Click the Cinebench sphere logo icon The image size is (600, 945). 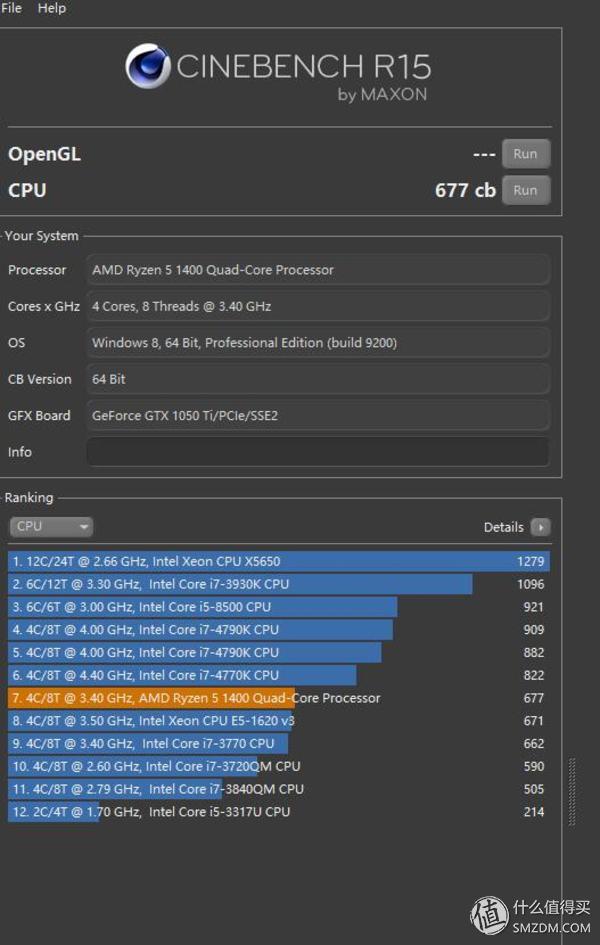pyautogui.click(x=148, y=66)
